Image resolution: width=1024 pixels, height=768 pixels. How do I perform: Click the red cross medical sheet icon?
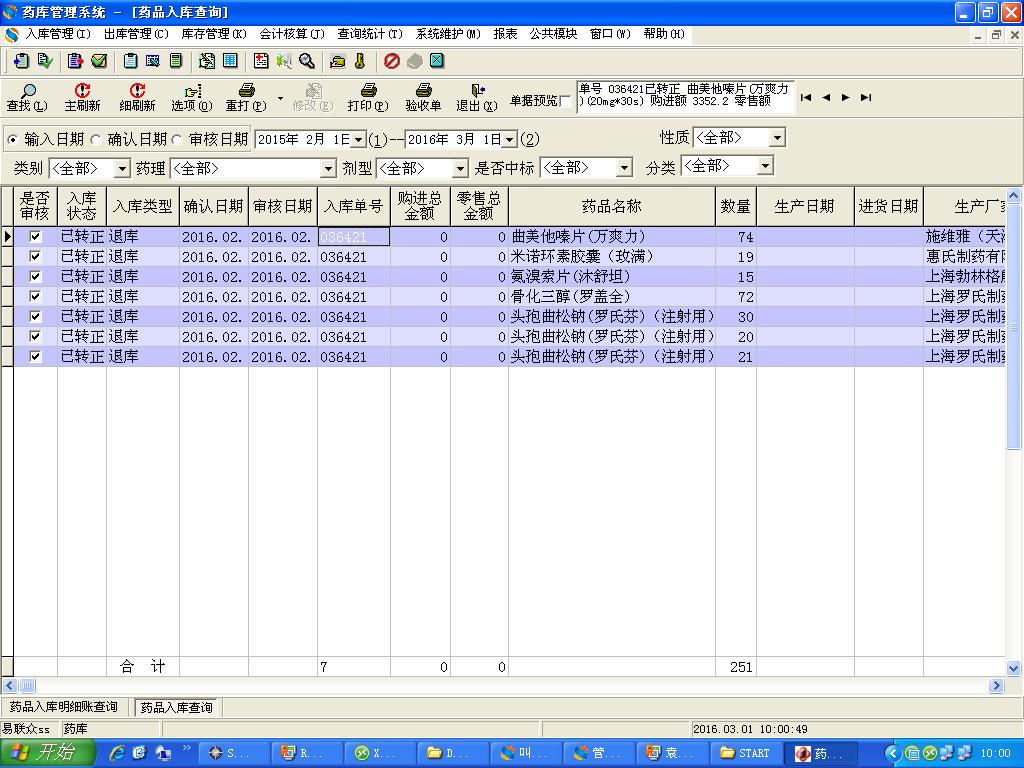(261, 61)
